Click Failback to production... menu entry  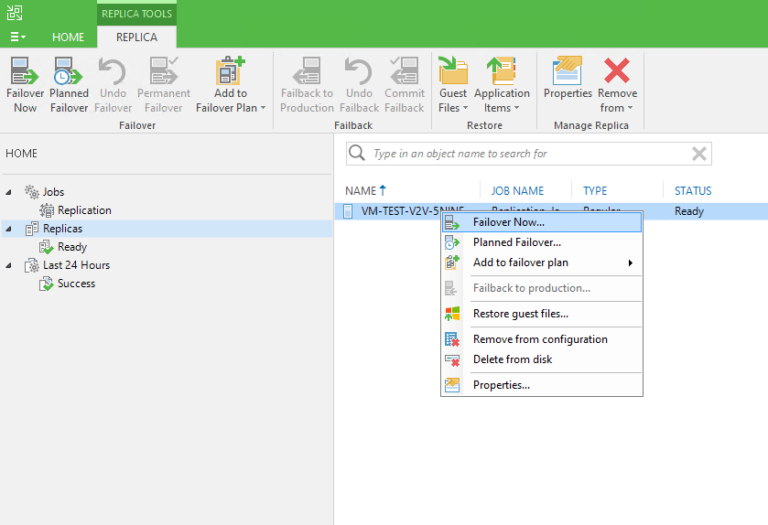(541, 288)
